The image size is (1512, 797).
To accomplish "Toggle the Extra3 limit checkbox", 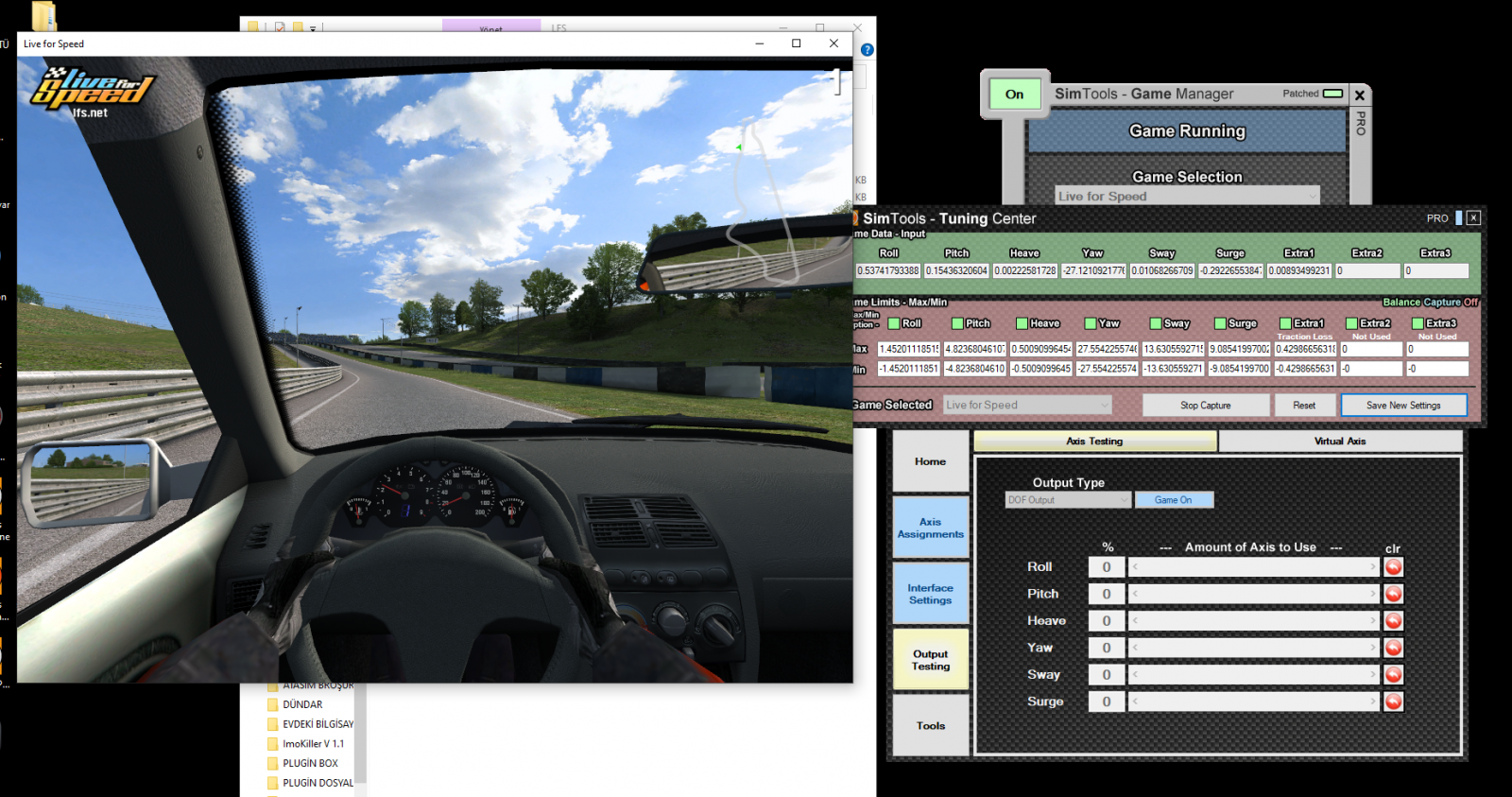I will tap(1417, 323).
